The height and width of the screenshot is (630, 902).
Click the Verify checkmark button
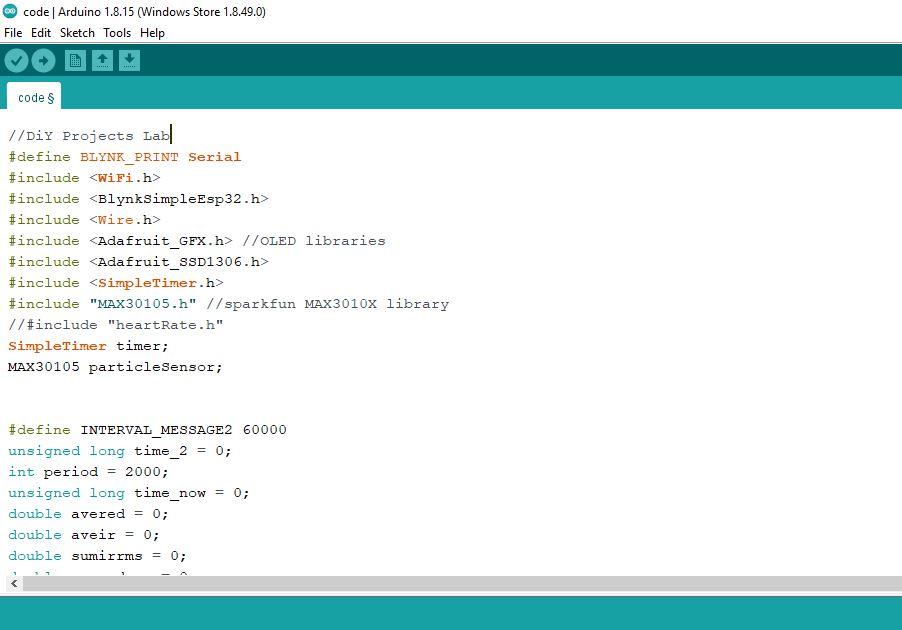point(16,60)
